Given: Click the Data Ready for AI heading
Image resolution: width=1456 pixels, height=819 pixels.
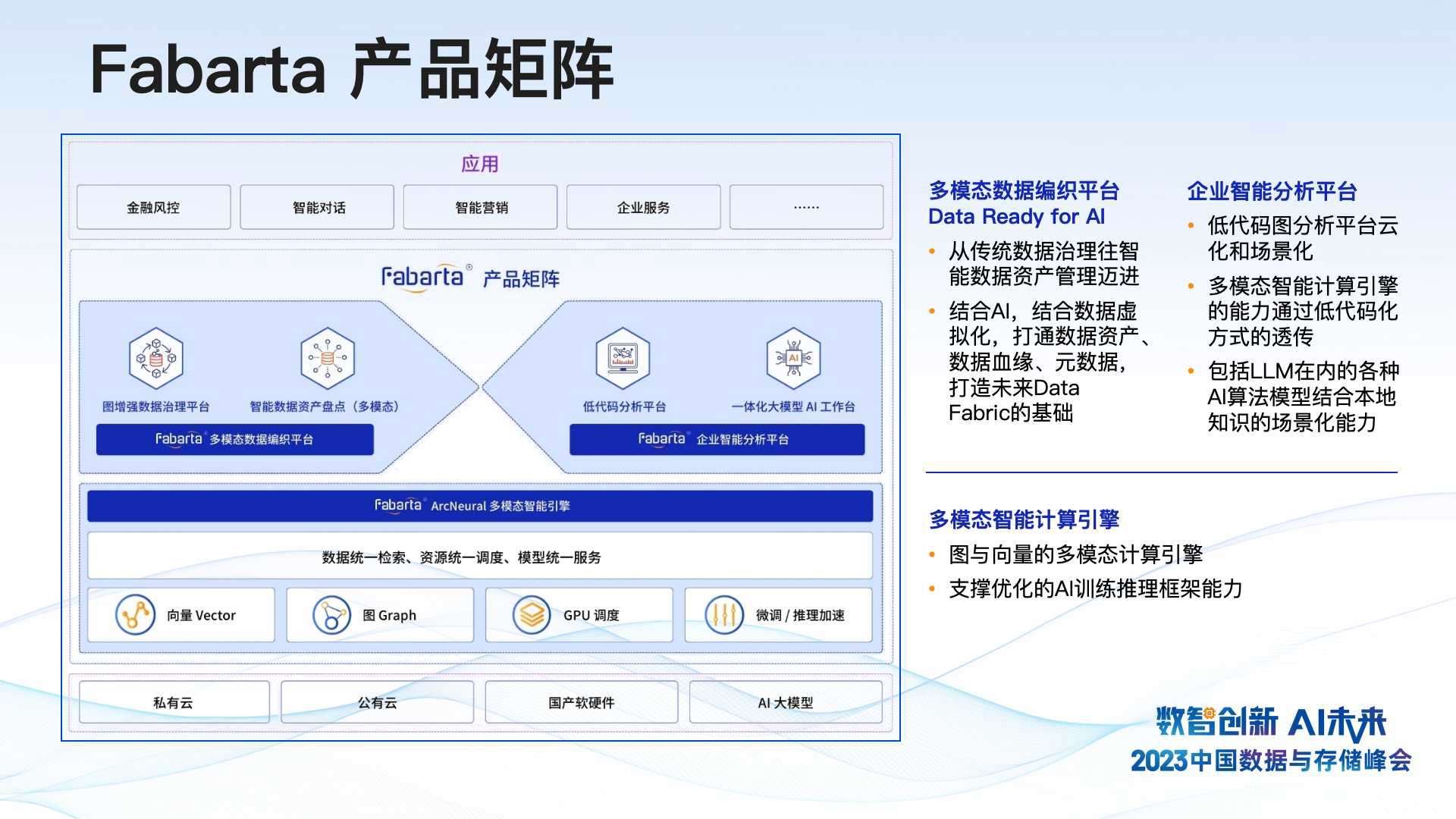Looking at the screenshot, I should pyautogui.click(x=1016, y=217).
